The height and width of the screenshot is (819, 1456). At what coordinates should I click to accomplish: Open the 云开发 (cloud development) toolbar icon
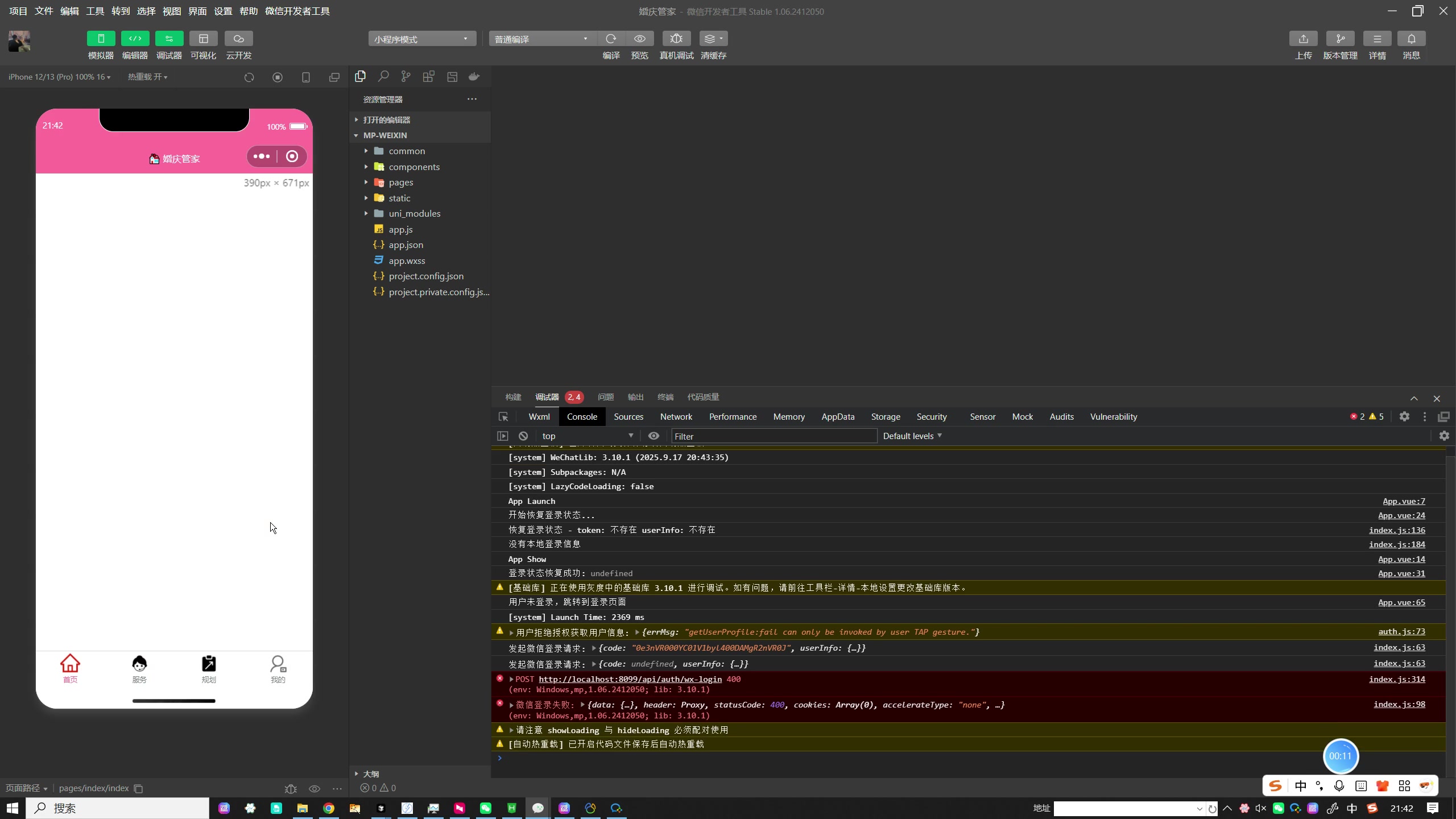pos(238,39)
